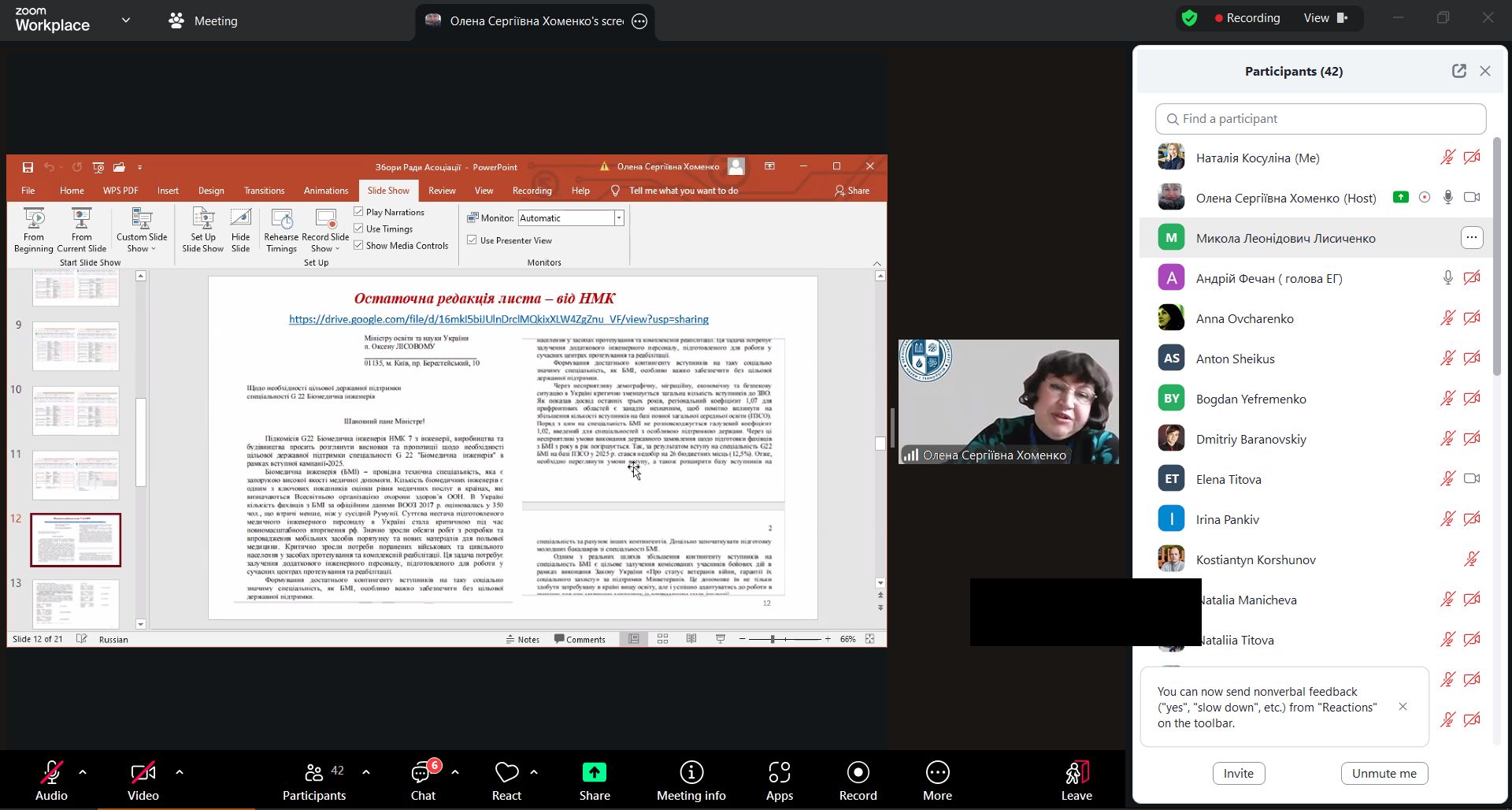Click the green Share screen icon
The width and height of the screenshot is (1512, 810).
(595, 773)
